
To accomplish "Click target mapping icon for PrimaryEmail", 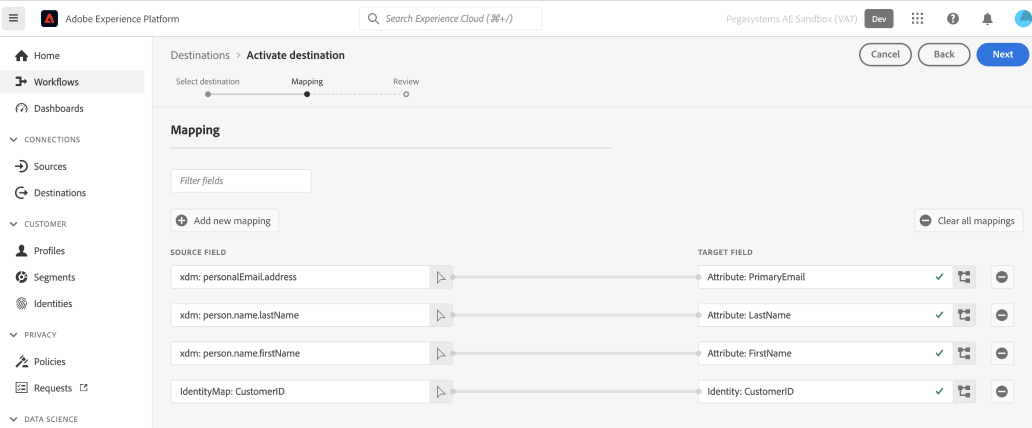I will (965, 277).
